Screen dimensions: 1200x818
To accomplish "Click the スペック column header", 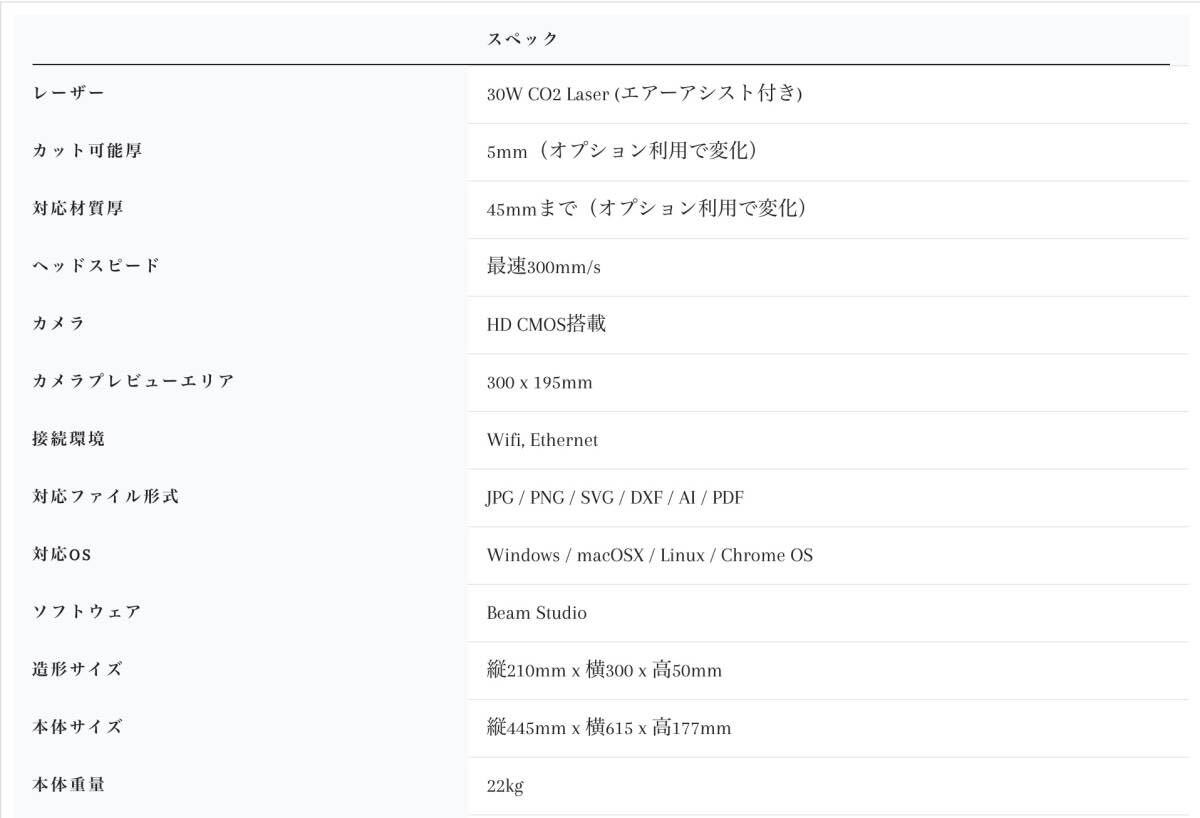I will tap(522, 39).
